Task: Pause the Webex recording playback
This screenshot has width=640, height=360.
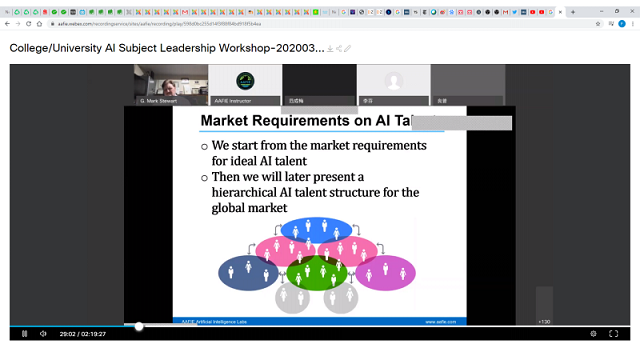Action: tap(24, 333)
